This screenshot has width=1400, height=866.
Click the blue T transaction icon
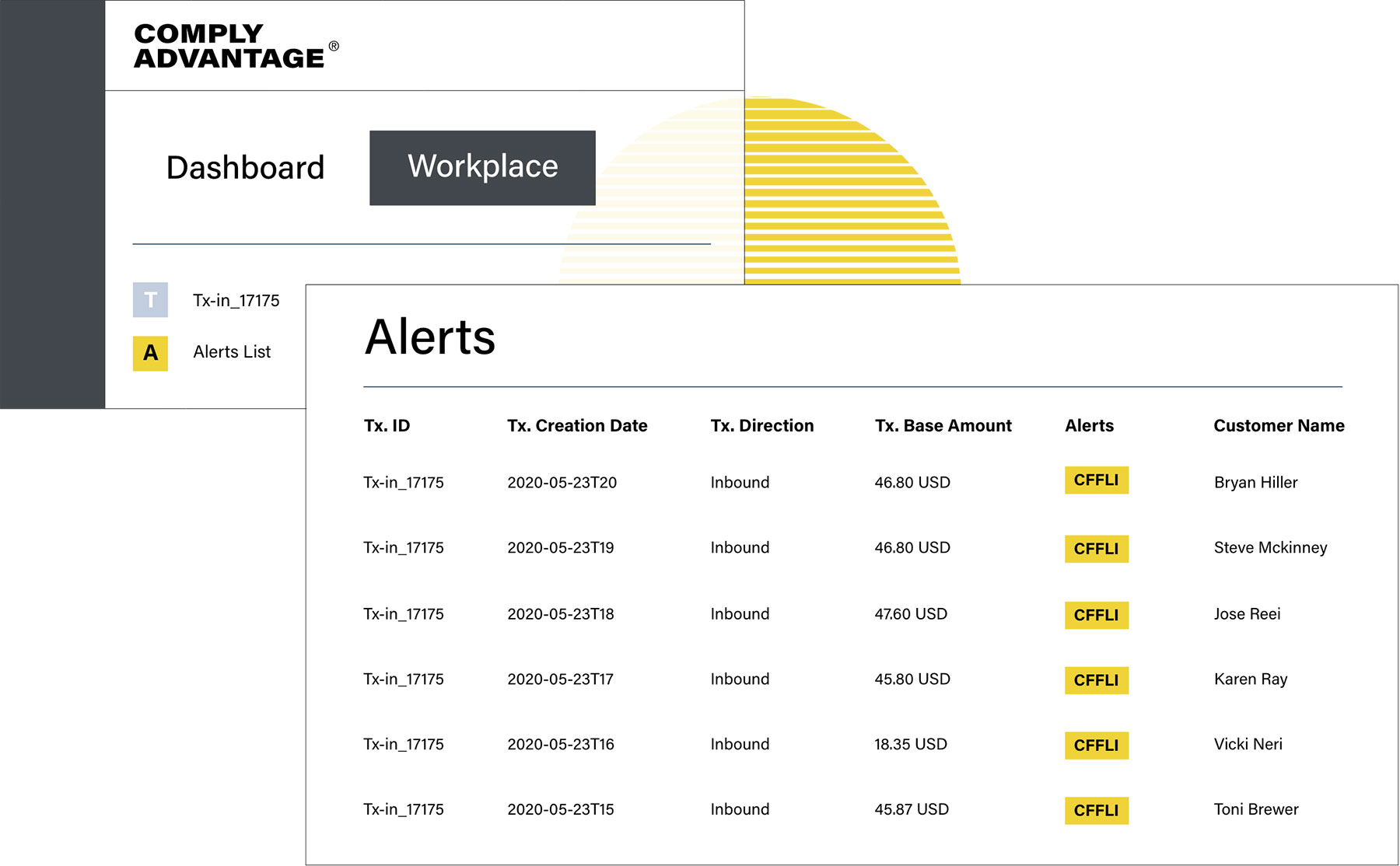tap(150, 300)
